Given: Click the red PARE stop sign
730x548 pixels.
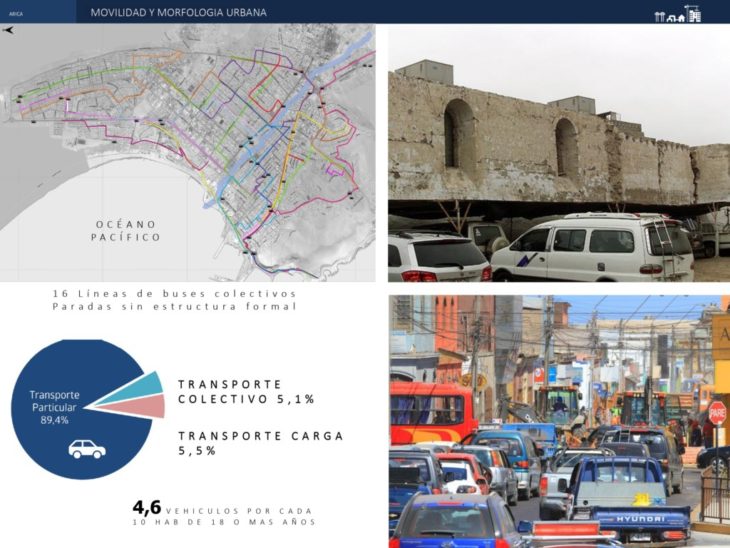Looking at the screenshot, I should pyautogui.click(x=716, y=412).
